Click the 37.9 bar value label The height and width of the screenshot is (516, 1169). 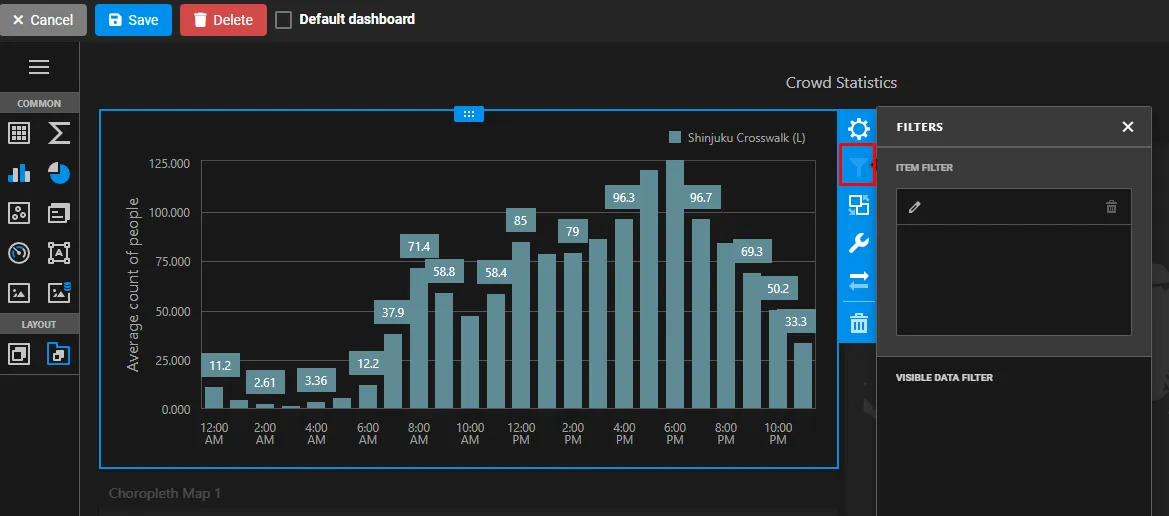pyautogui.click(x=393, y=312)
